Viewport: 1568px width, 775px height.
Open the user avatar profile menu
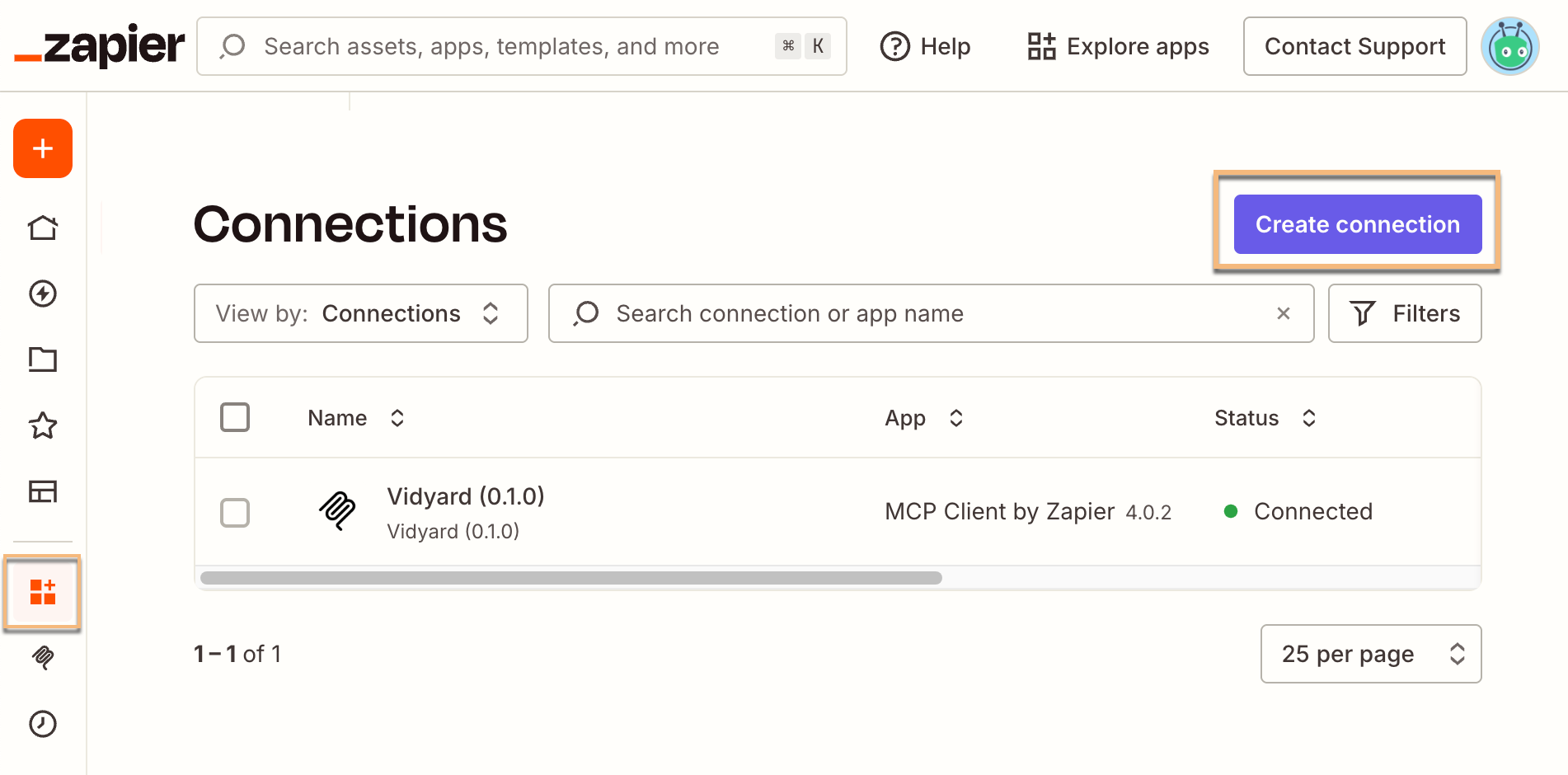[1510, 46]
